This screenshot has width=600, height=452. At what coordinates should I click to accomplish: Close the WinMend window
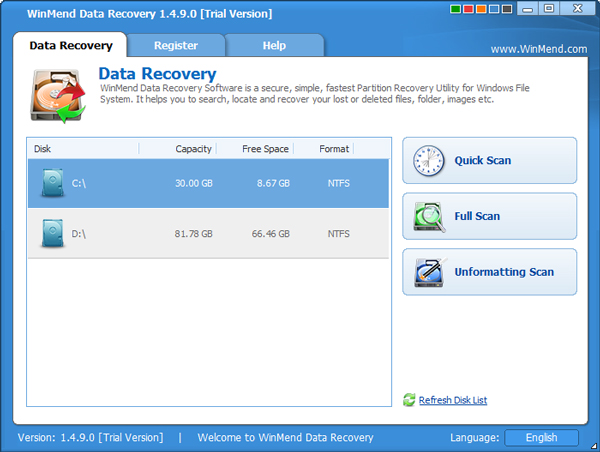(x=577, y=8)
